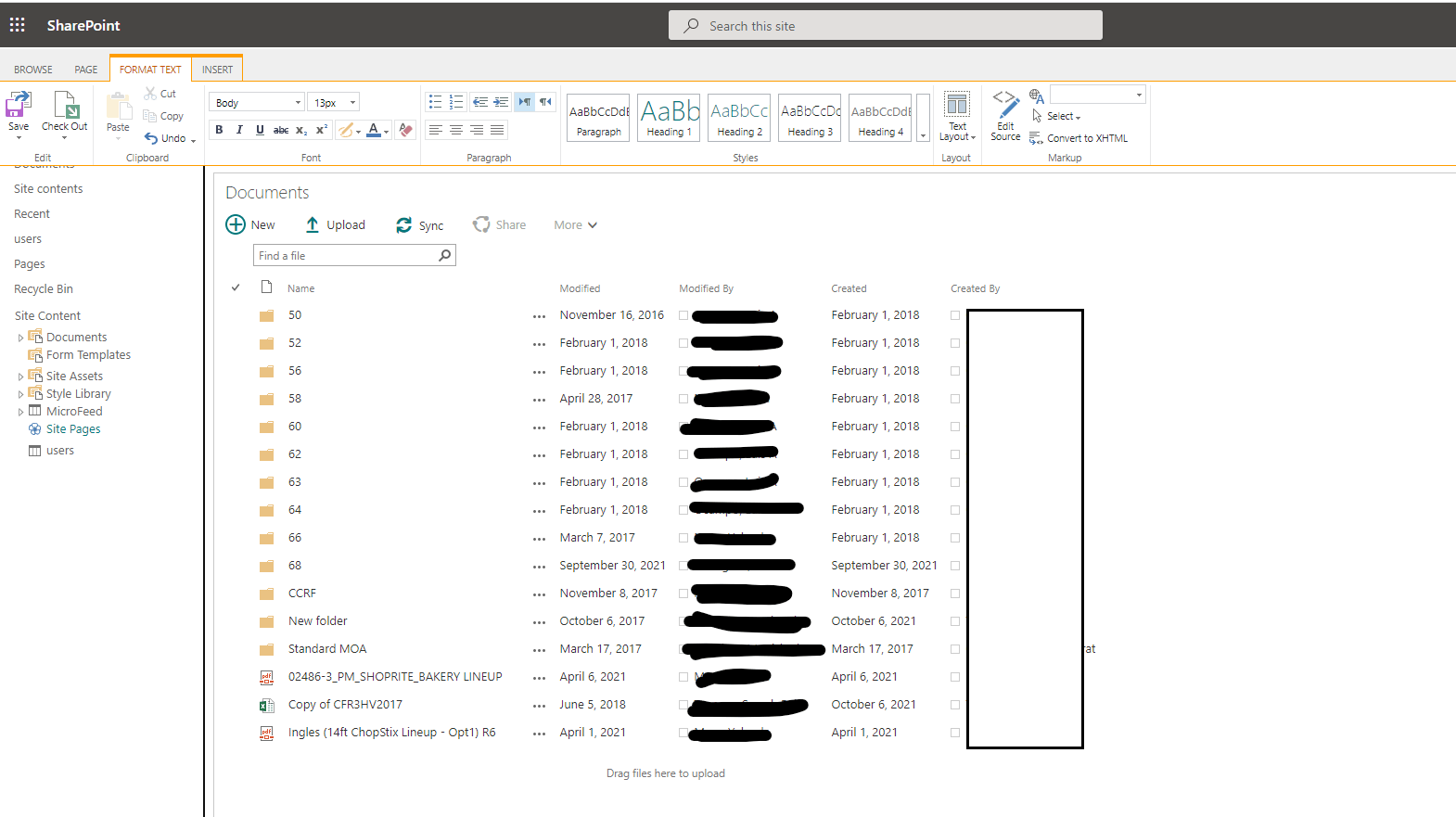Insert a bulleted list

pyautogui.click(x=435, y=102)
